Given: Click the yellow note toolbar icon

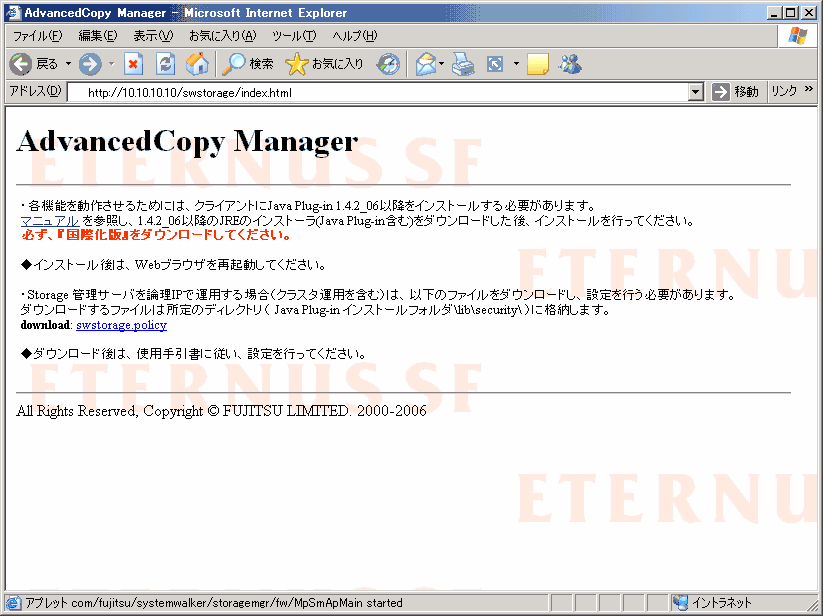Looking at the screenshot, I should [x=537, y=64].
